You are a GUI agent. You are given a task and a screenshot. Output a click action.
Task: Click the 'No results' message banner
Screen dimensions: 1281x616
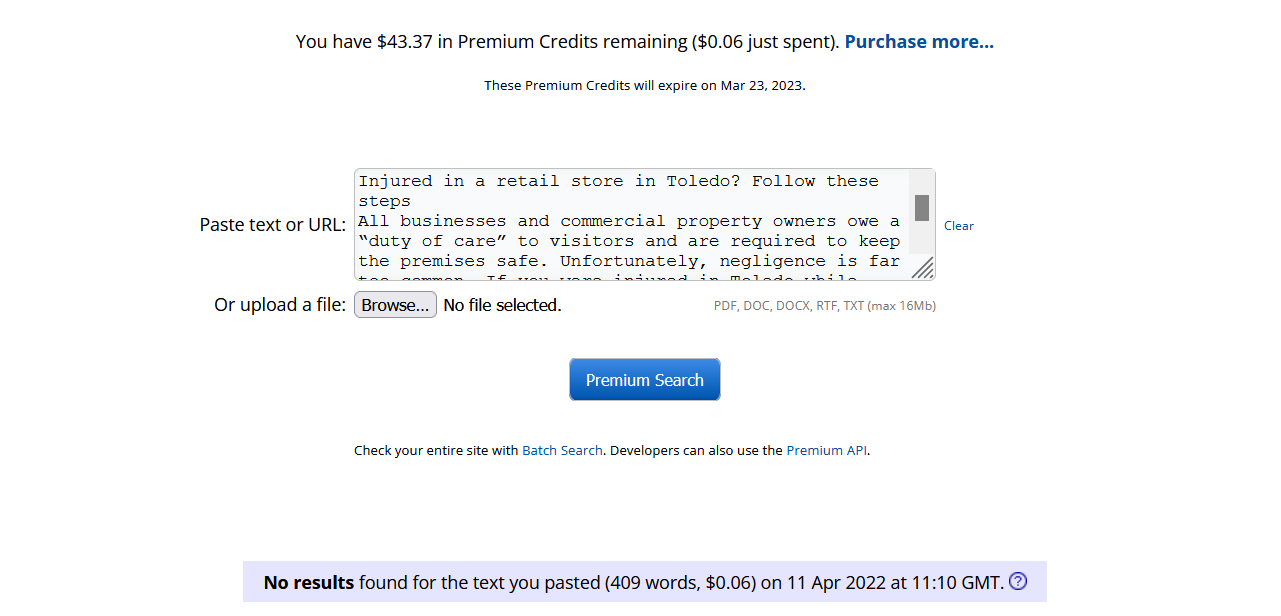tap(634, 582)
